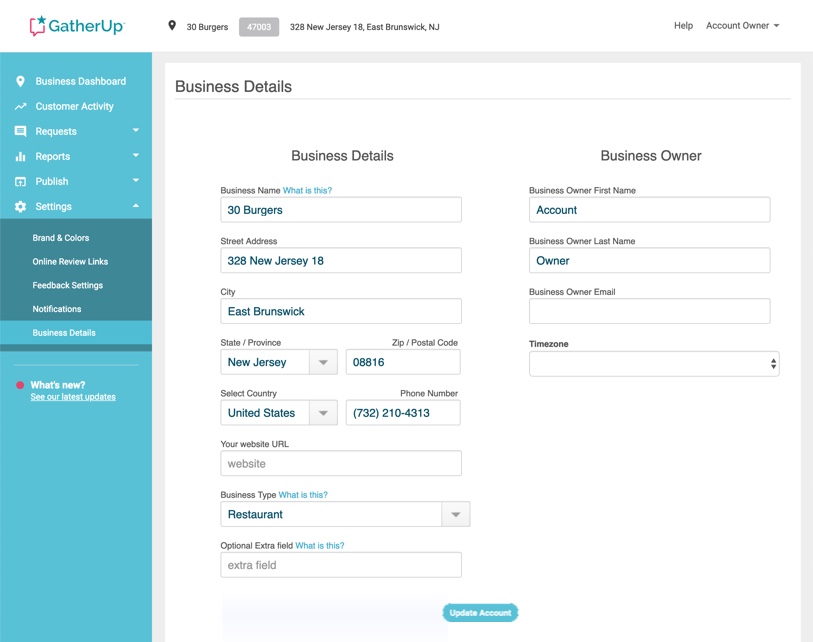Click the Reports bar chart icon

click(x=22, y=156)
